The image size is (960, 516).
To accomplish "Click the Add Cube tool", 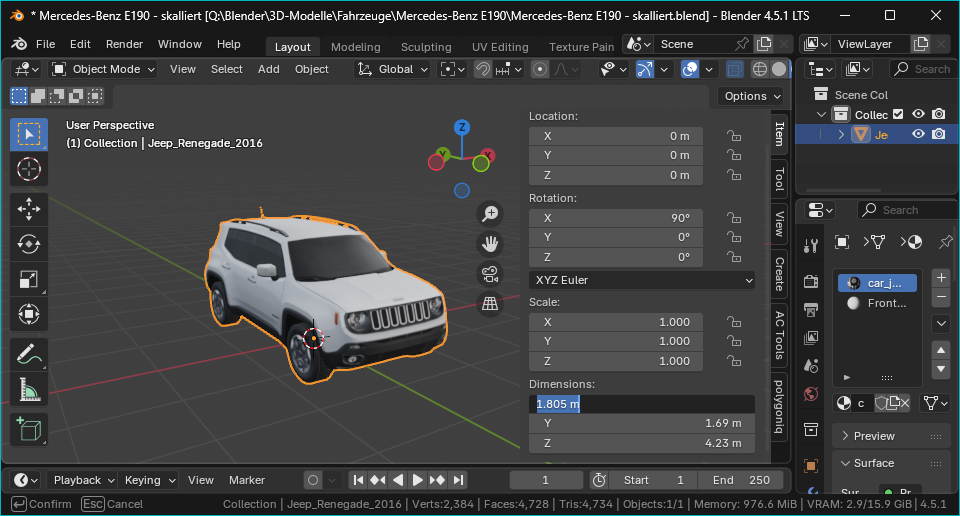I will point(29,430).
